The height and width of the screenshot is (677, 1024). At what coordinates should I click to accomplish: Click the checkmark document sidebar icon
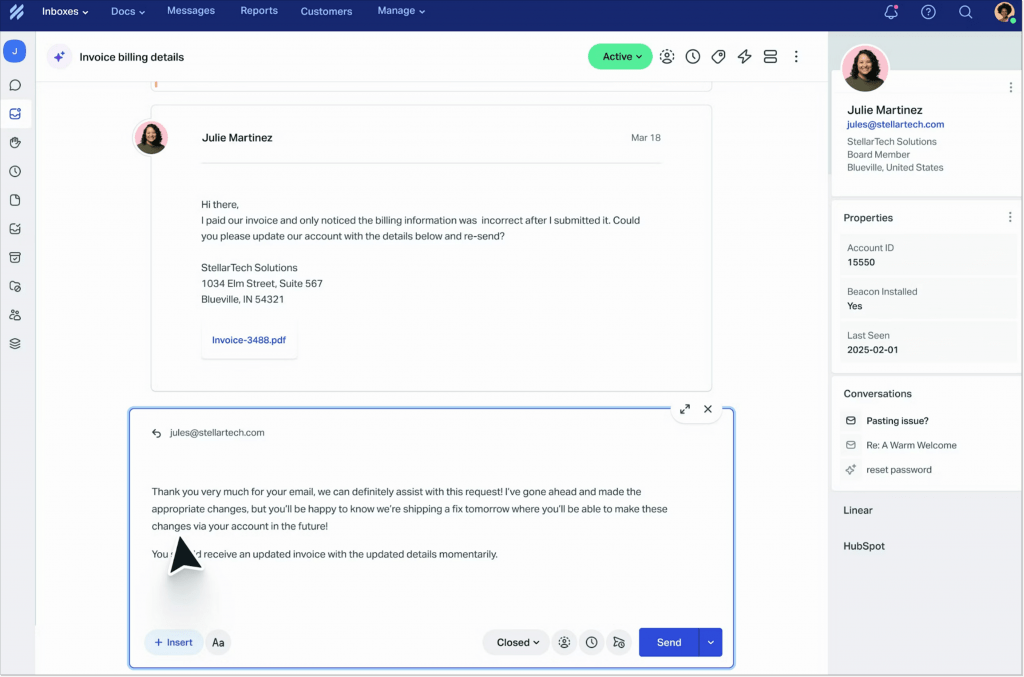(15, 228)
